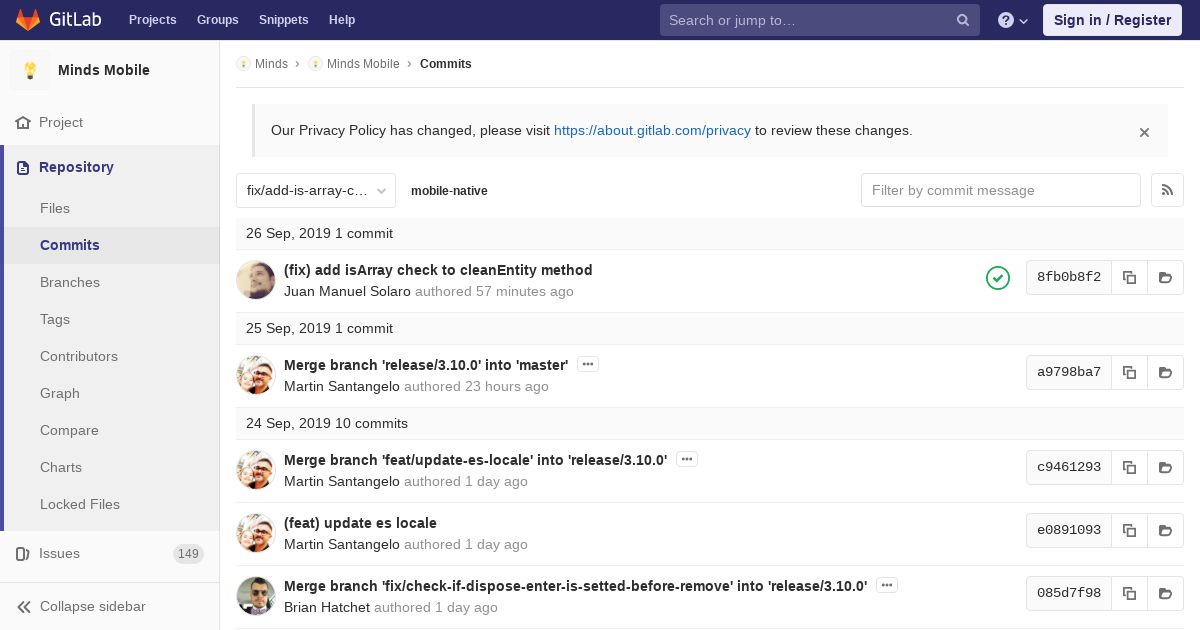The width and height of the screenshot is (1200, 630).
Task: Open the commits RSS feed icon
Action: [x=1167, y=190]
